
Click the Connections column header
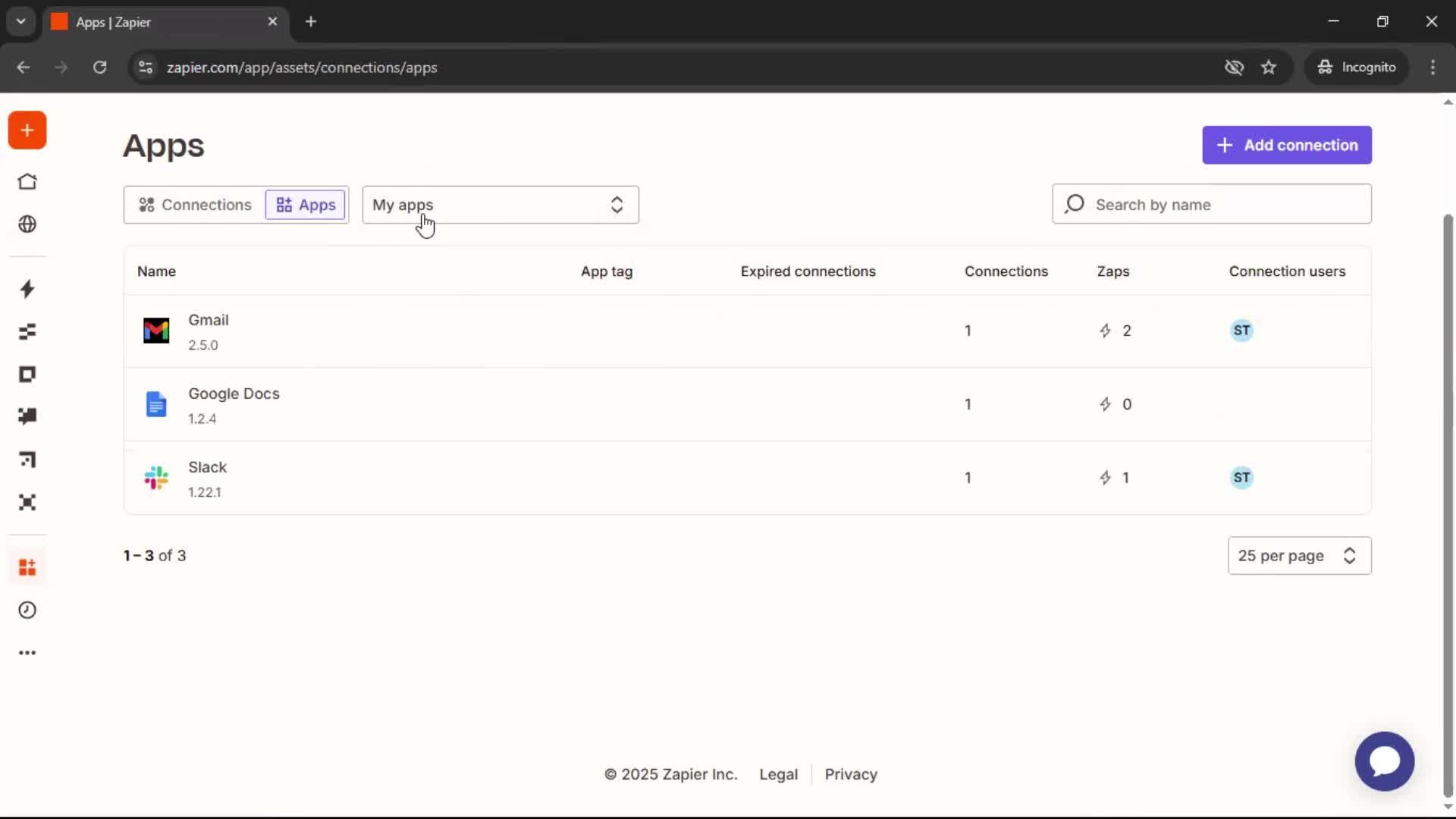pos(1006,271)
